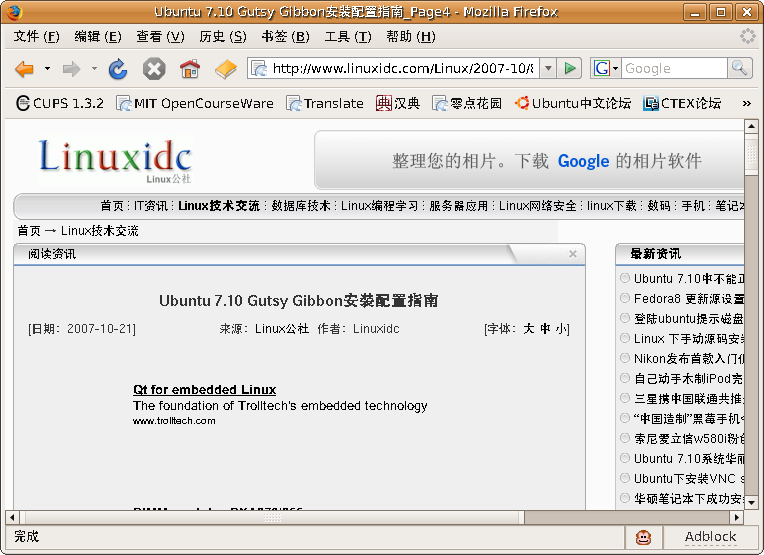Click the Back arrow navigation button
This screenshot has width=764, height=555.
tap(24, 69)
